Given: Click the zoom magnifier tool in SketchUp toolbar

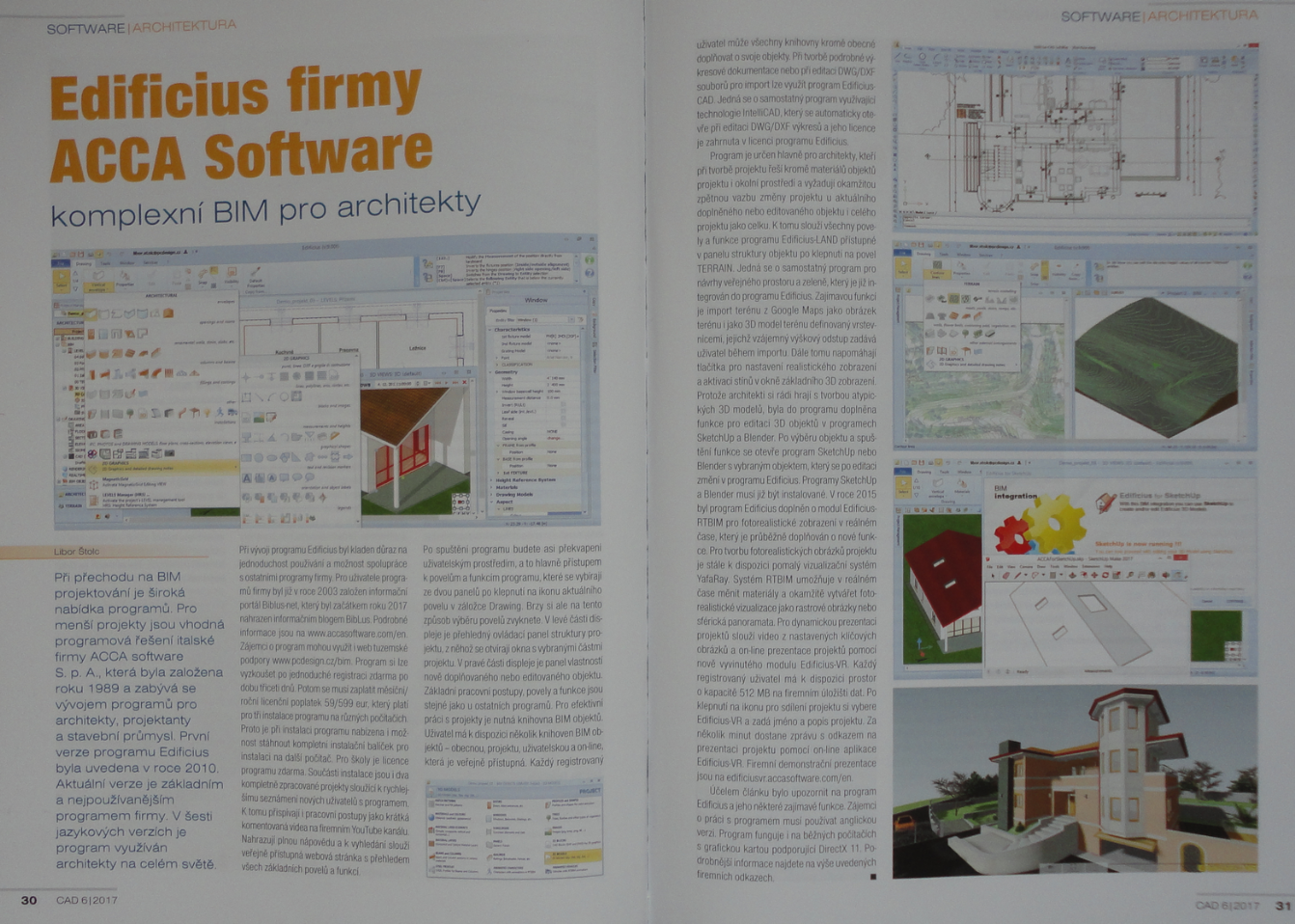Looking at the screenshot, I should 1129,575.
